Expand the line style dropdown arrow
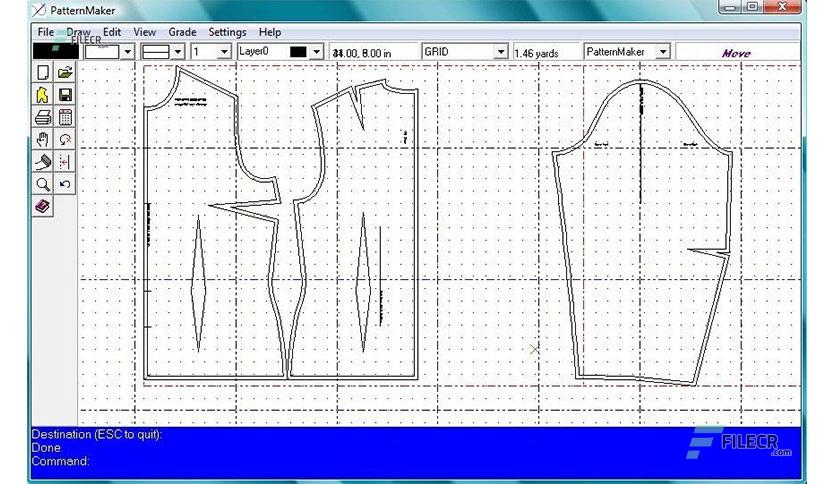The width and height of the screenshot is (836, 484). (178, 52)
